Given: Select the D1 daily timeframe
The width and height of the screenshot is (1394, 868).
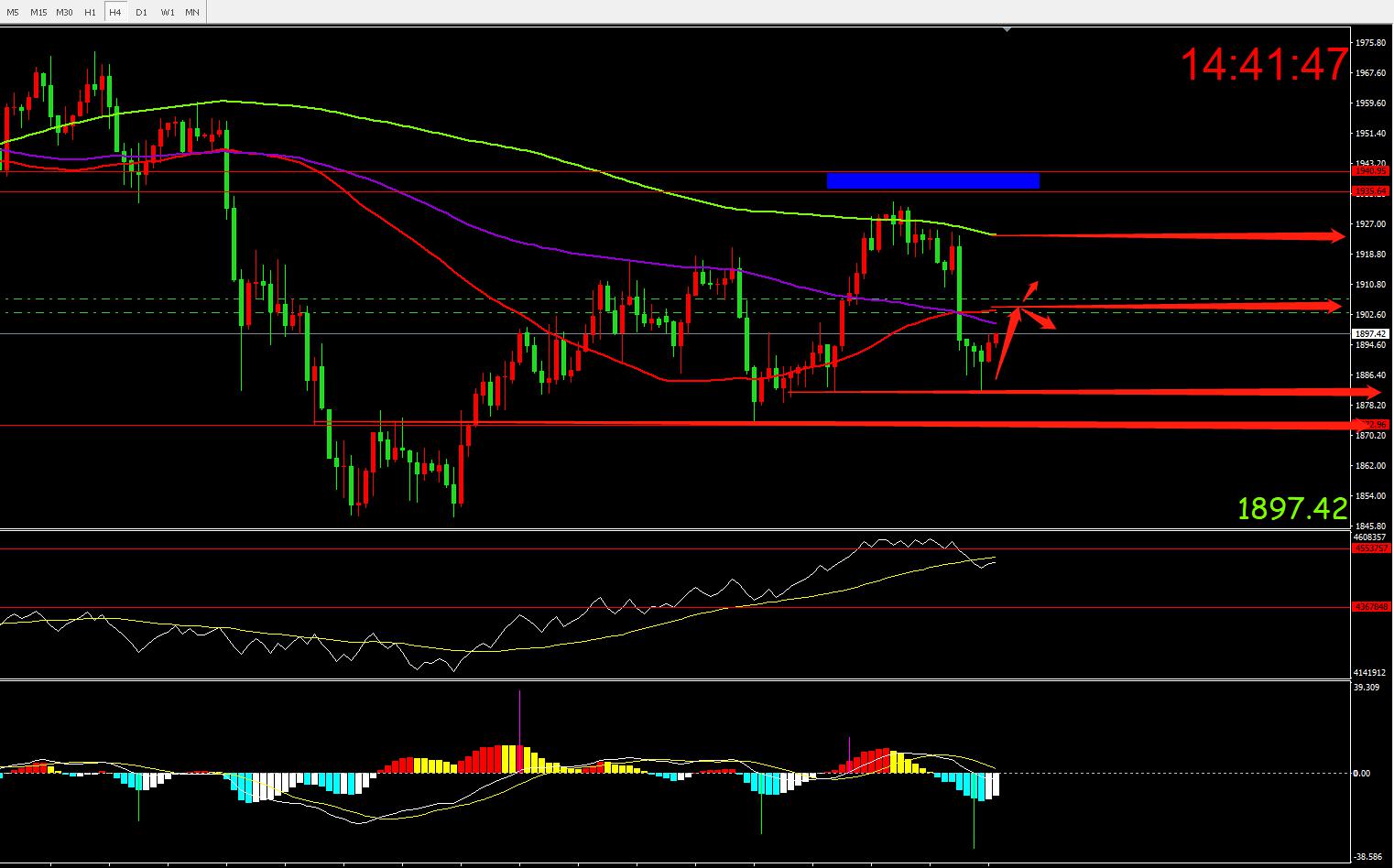Looking at the screenshot, I should (141, 12).
